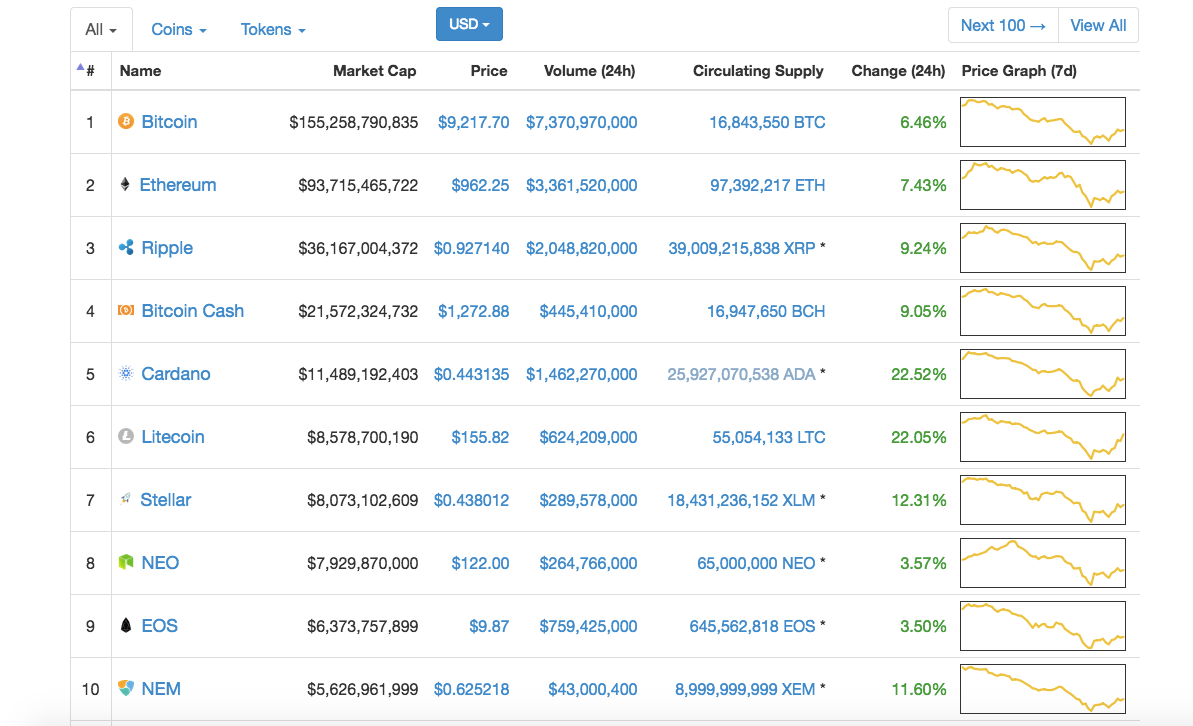The height and width of the screenshot is (726, 1193).
Task: Click Bitcoin price $9,217.70
Action: coord(473,123)
